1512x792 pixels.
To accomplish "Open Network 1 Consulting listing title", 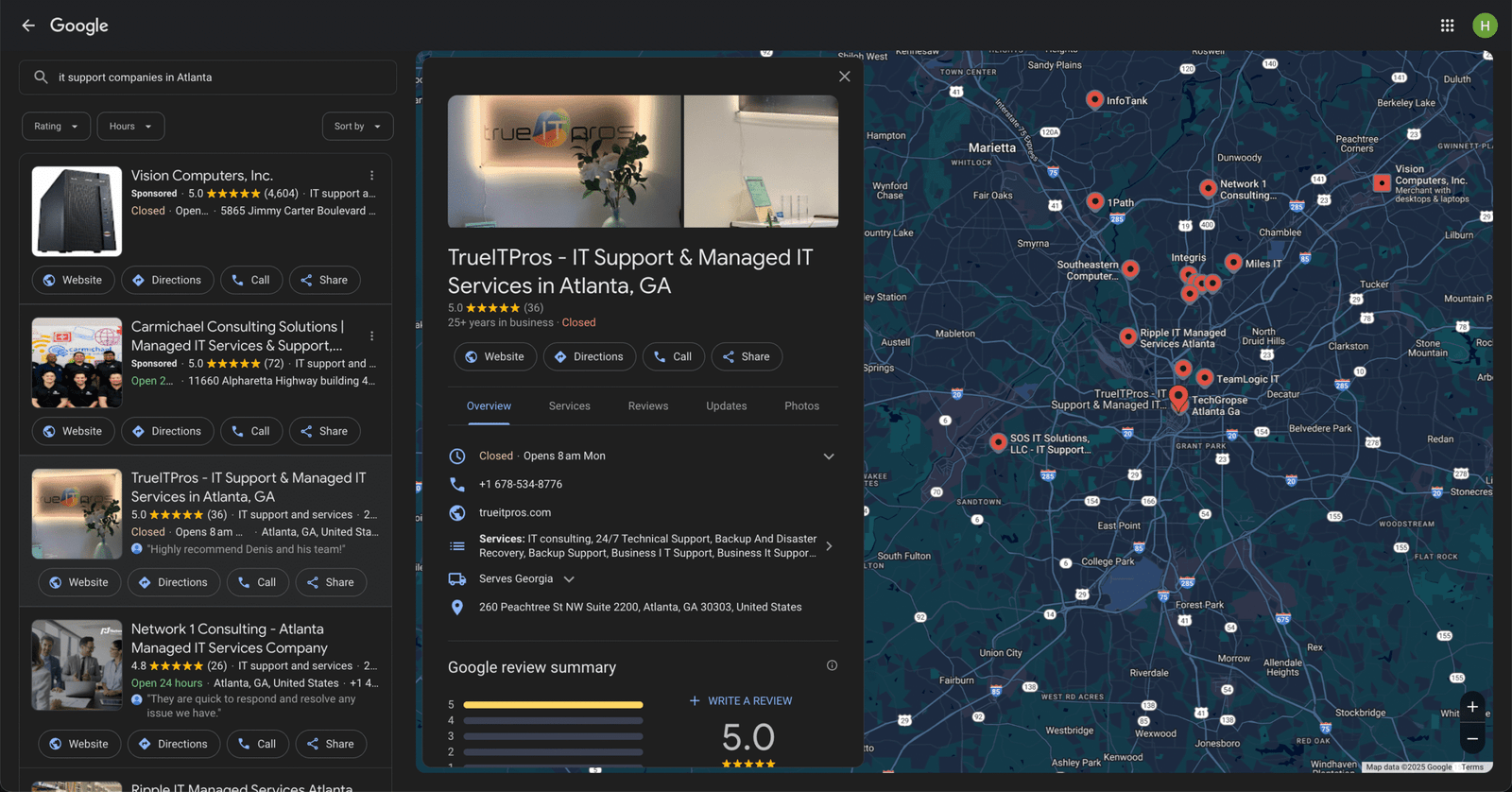I will click(x=230, y=639).
